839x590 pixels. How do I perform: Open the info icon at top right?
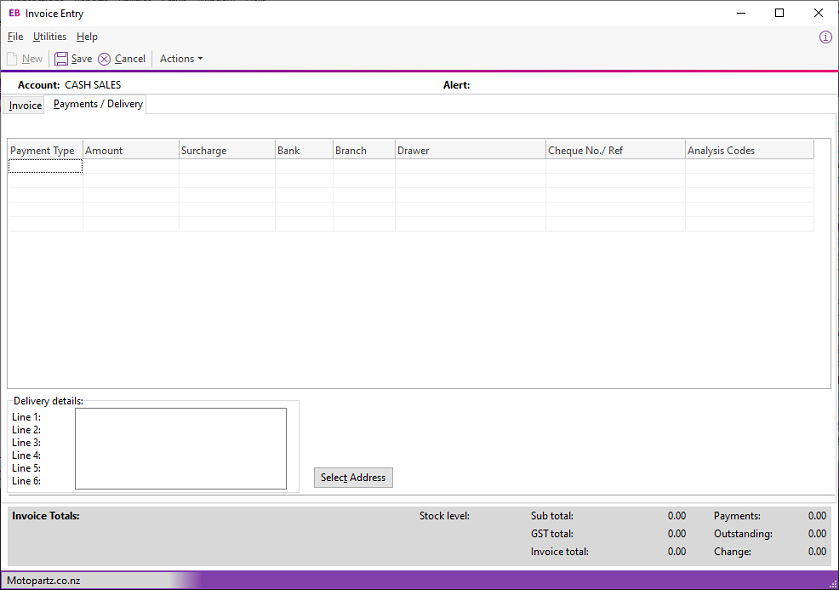[825, 37]
